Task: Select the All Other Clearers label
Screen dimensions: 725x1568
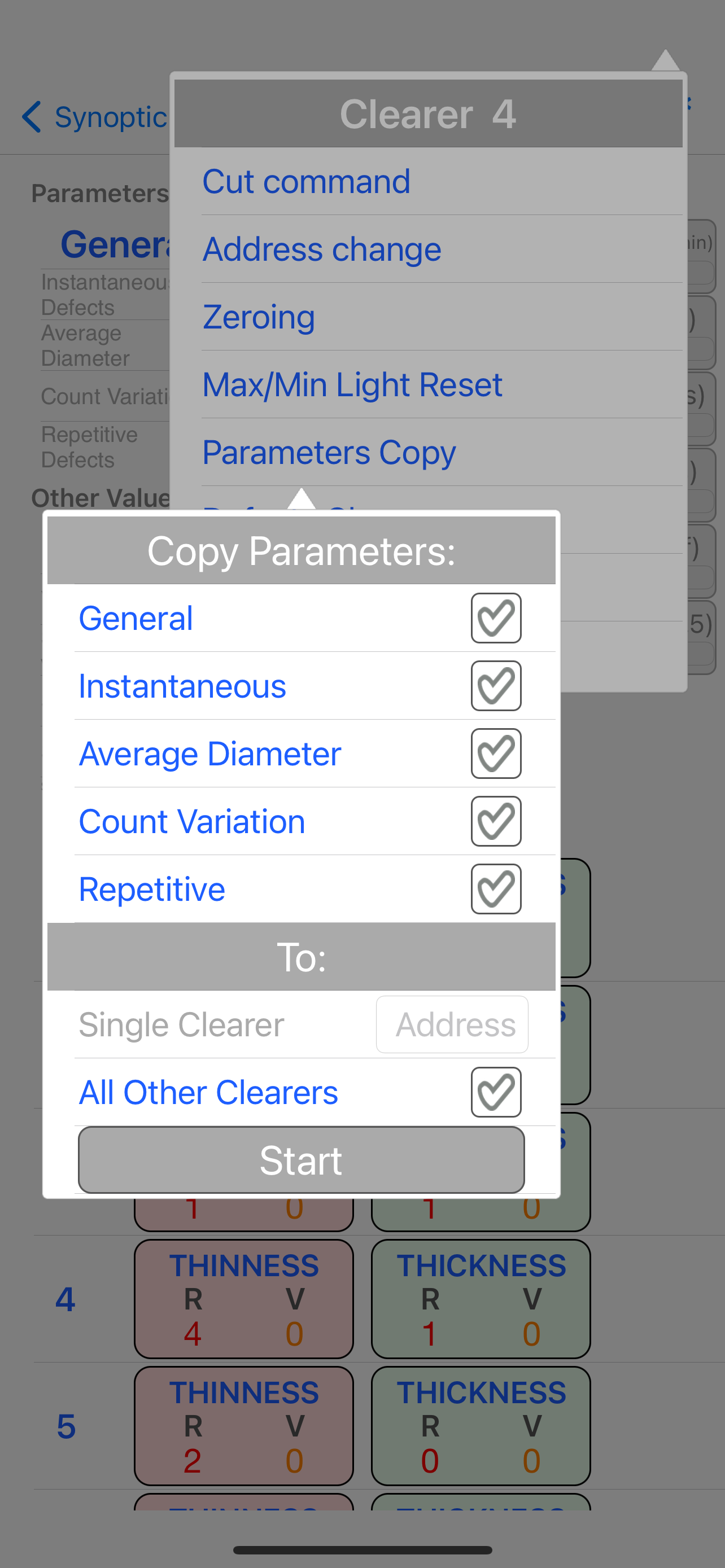Action: coord(208,1092)
